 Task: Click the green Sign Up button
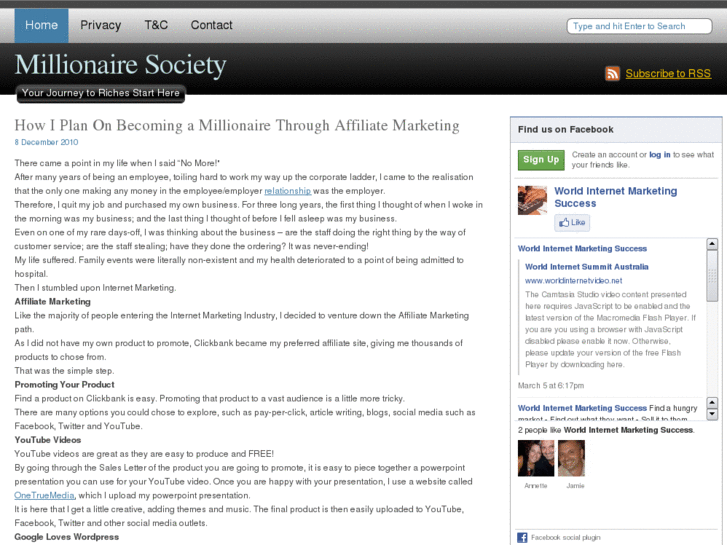541,160
